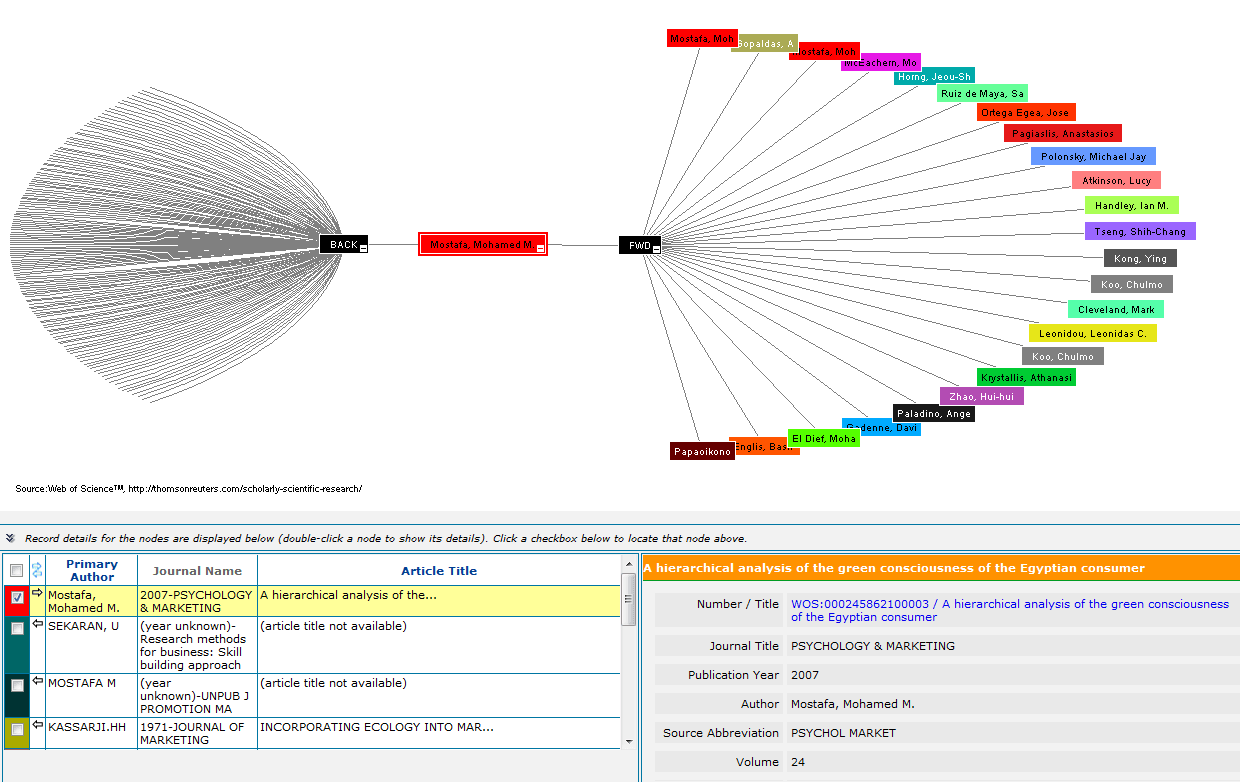Select the teal Horng, Jeou-Sh node
The width and height of the screenshot is (1240, 782).
click(x=934, y=76)
